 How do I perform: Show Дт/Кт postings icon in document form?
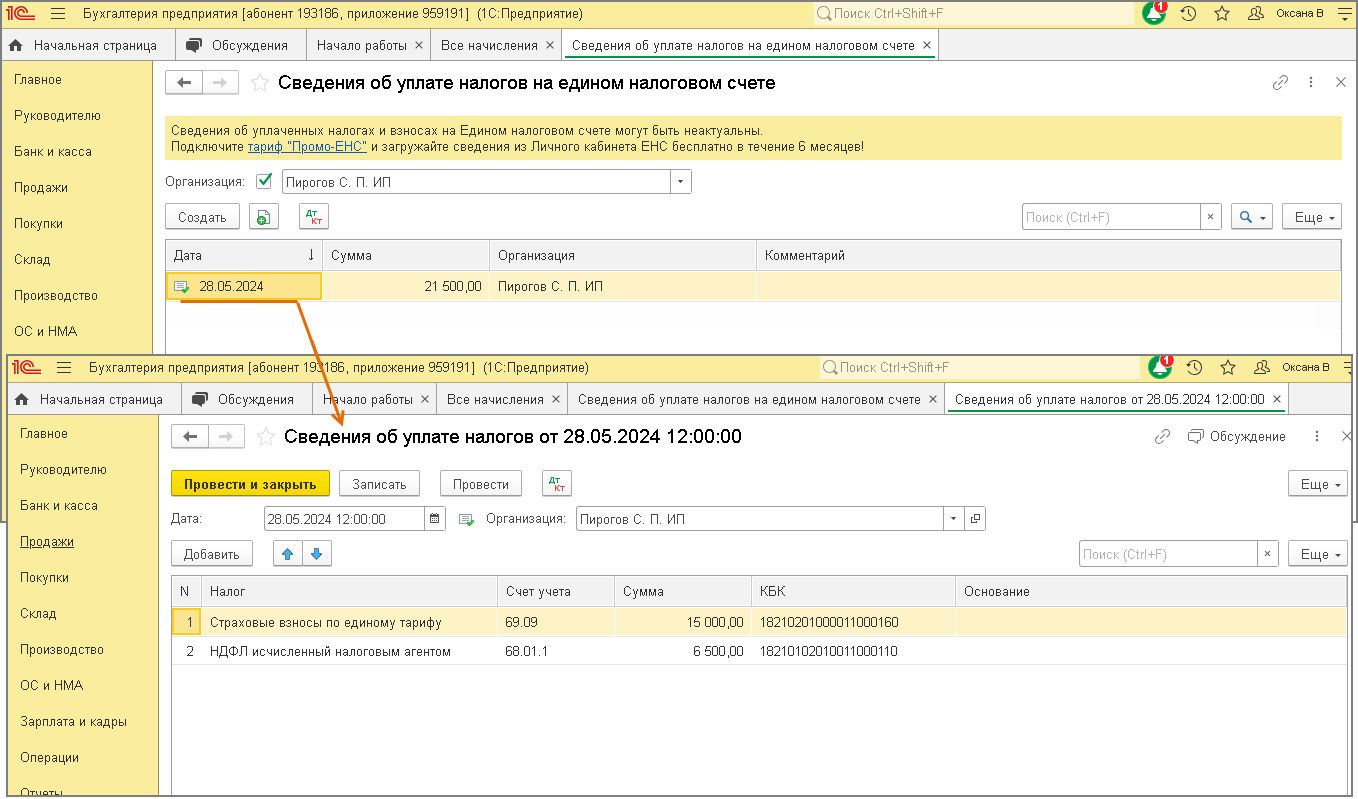557,484
